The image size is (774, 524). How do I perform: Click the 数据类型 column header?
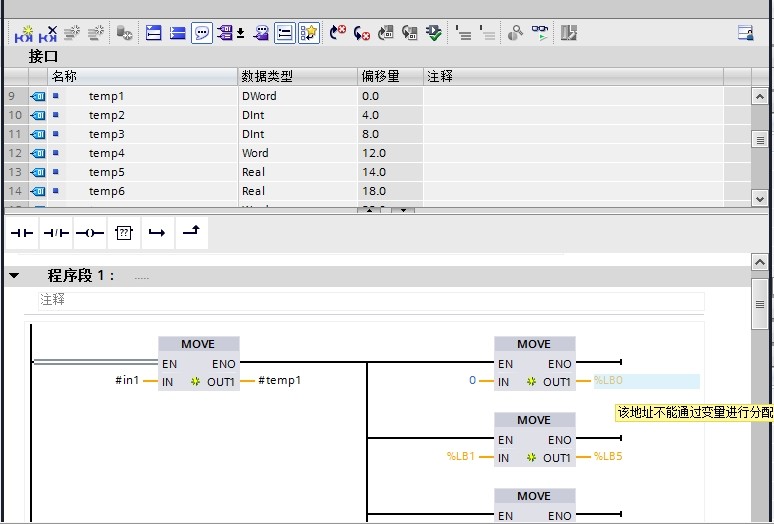pos(298,76)
